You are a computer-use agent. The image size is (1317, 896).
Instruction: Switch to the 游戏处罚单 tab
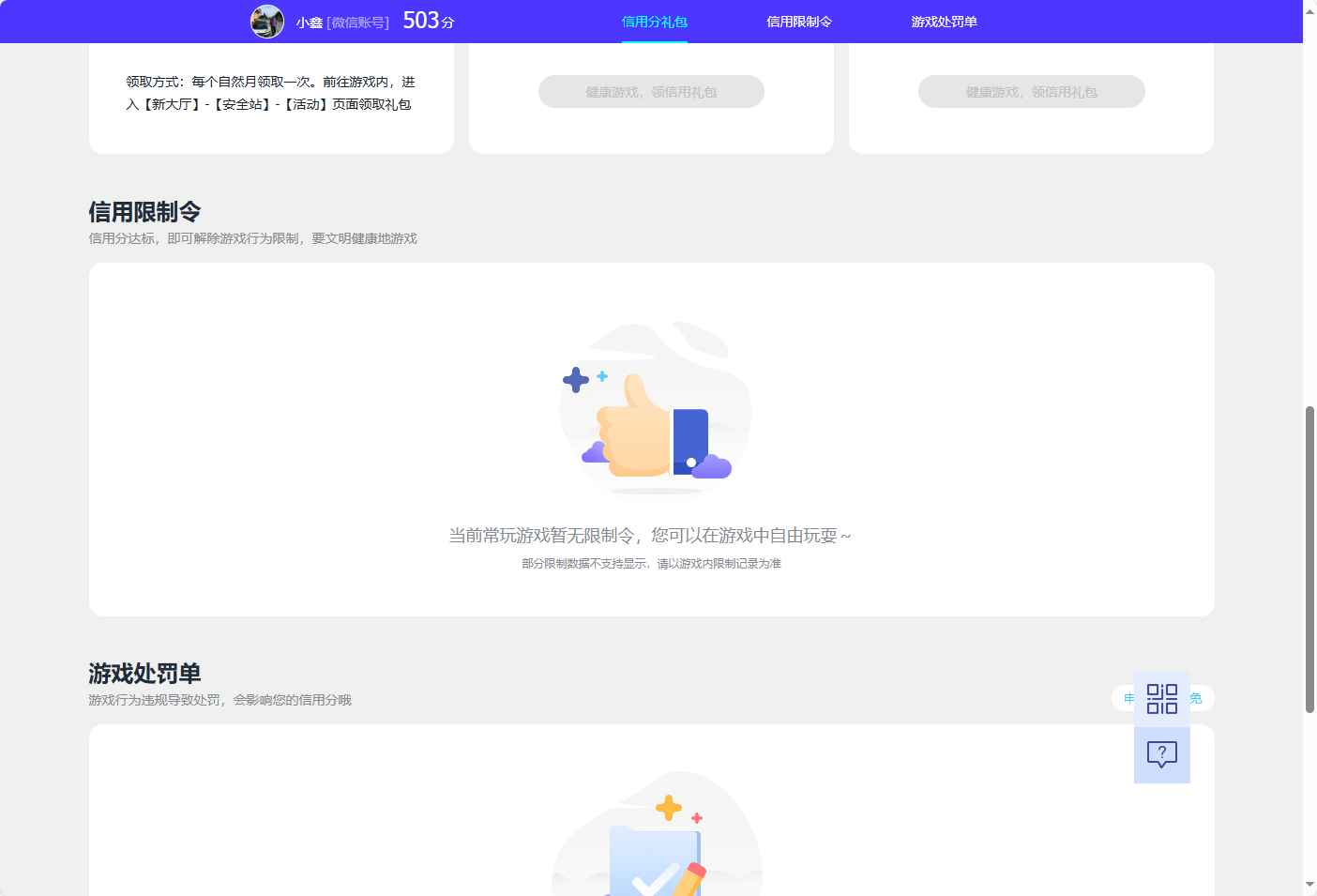click(x=943, y=21)
